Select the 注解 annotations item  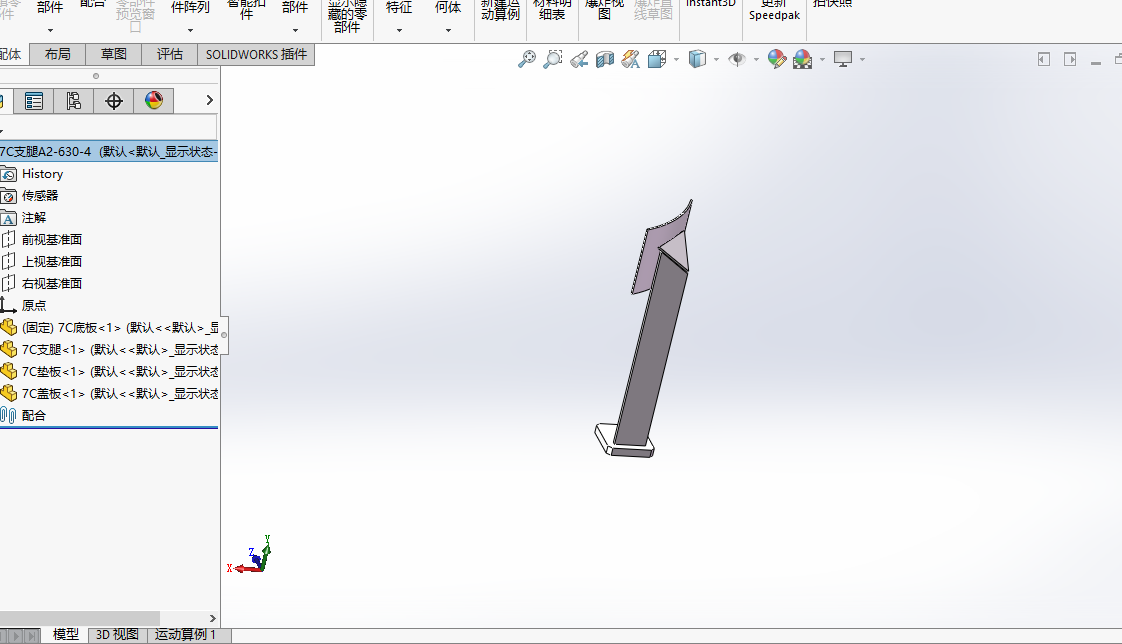34,218
